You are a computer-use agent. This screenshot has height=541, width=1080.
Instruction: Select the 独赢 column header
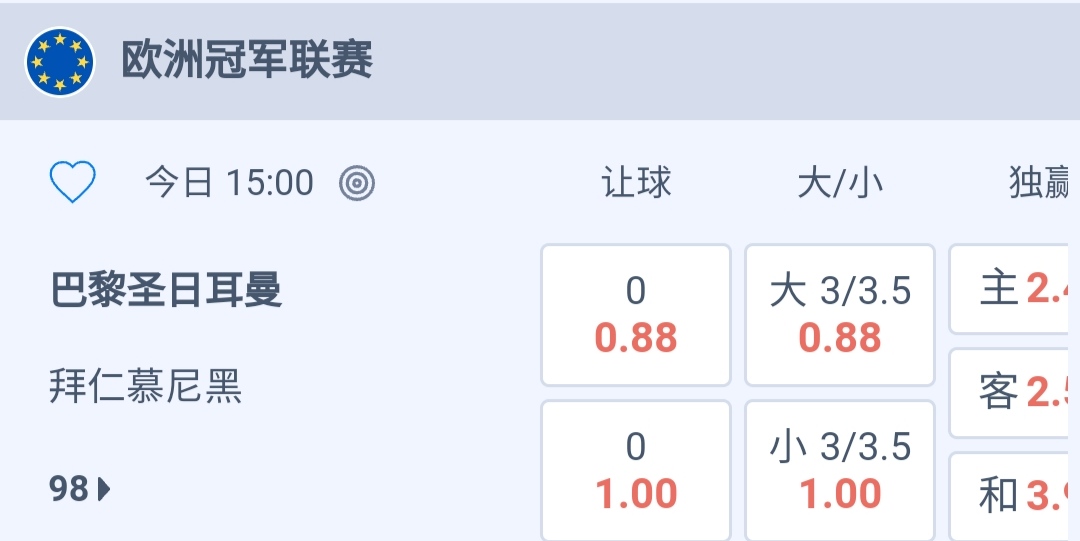[1040, 183]
